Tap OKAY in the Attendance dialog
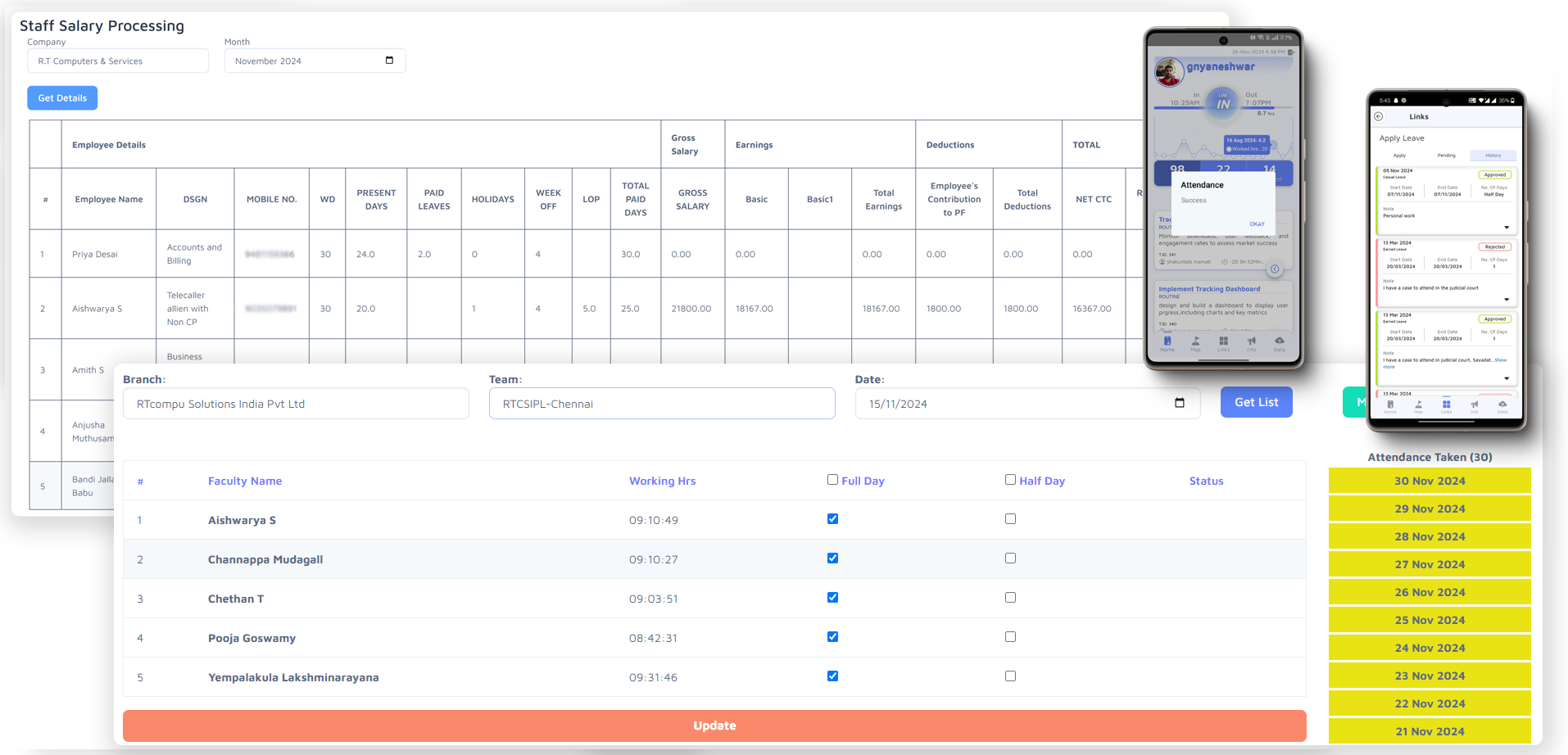1568x755 pixels. (1257, 224)
